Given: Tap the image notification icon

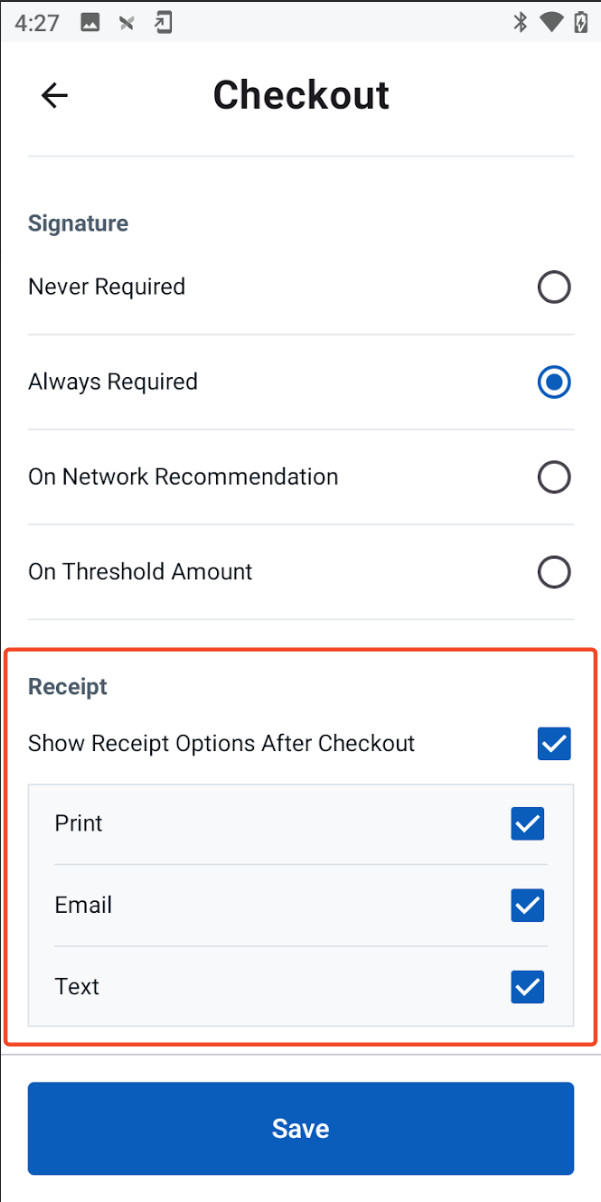Looking at the screenshot, I should (x=90, y=22).
